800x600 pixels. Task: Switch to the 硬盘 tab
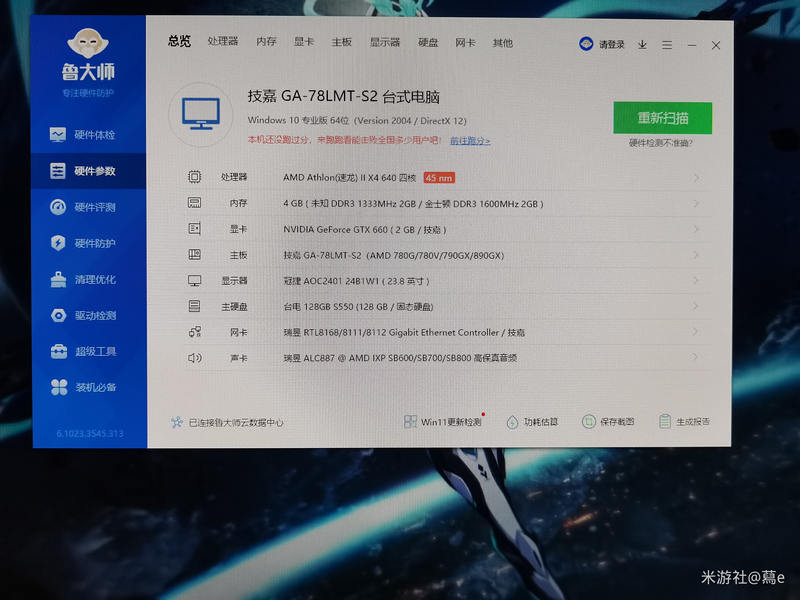click(428, 43)
